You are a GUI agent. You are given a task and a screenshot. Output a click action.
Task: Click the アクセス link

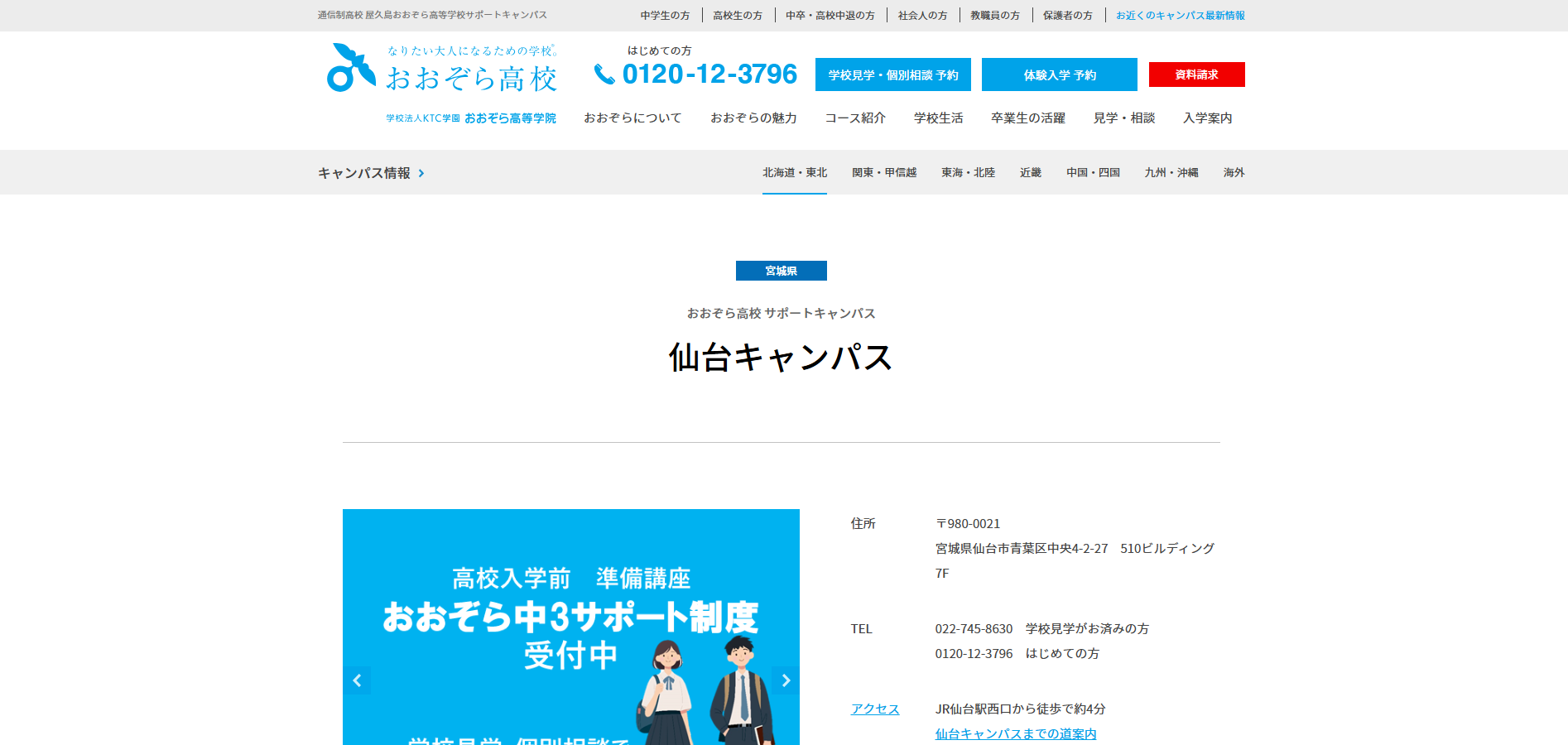[874, 709]
